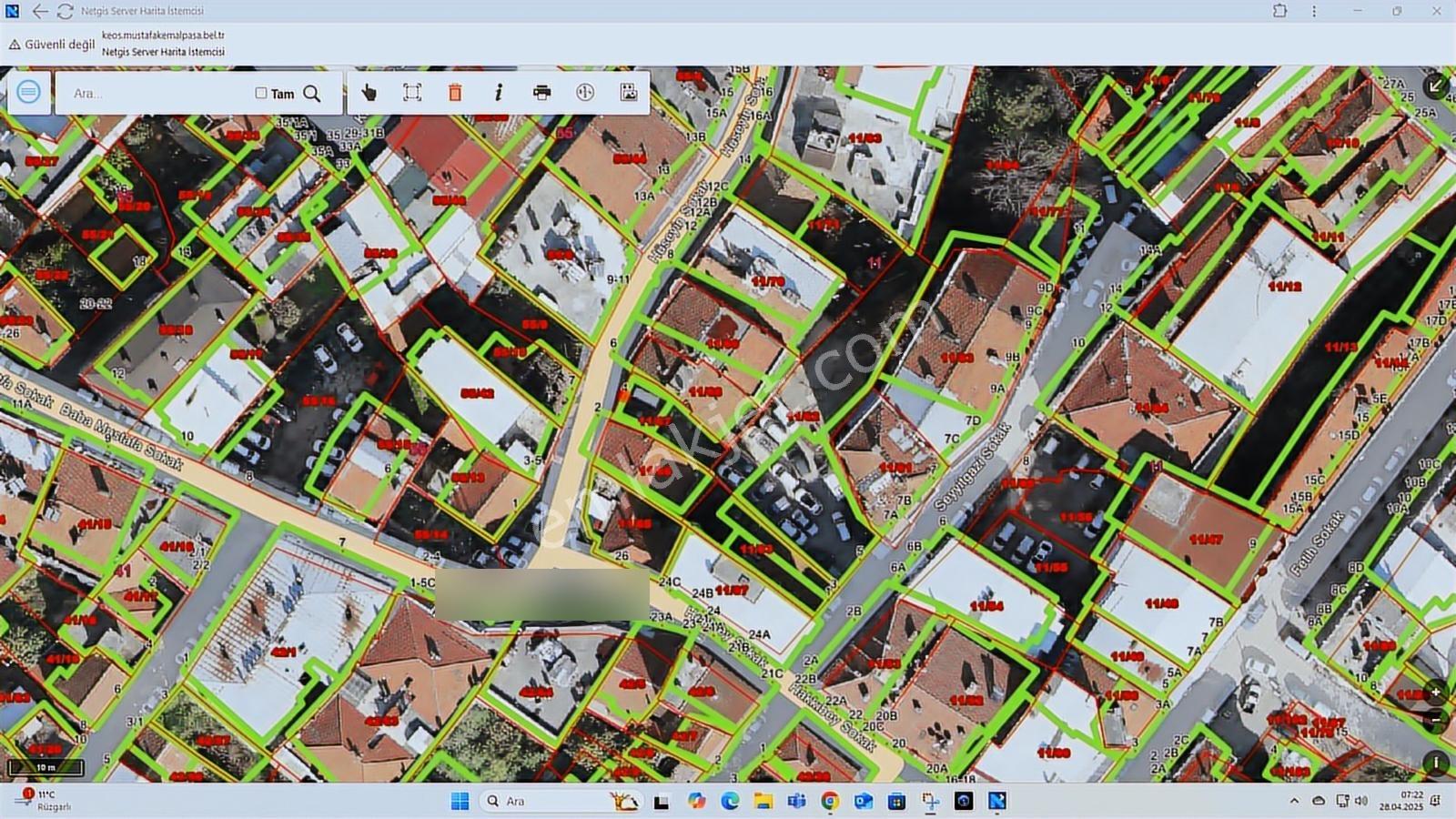Click the parcel labeled 55/42
Viewport: 1456px width, 819px height.
(x=477, y=394)
